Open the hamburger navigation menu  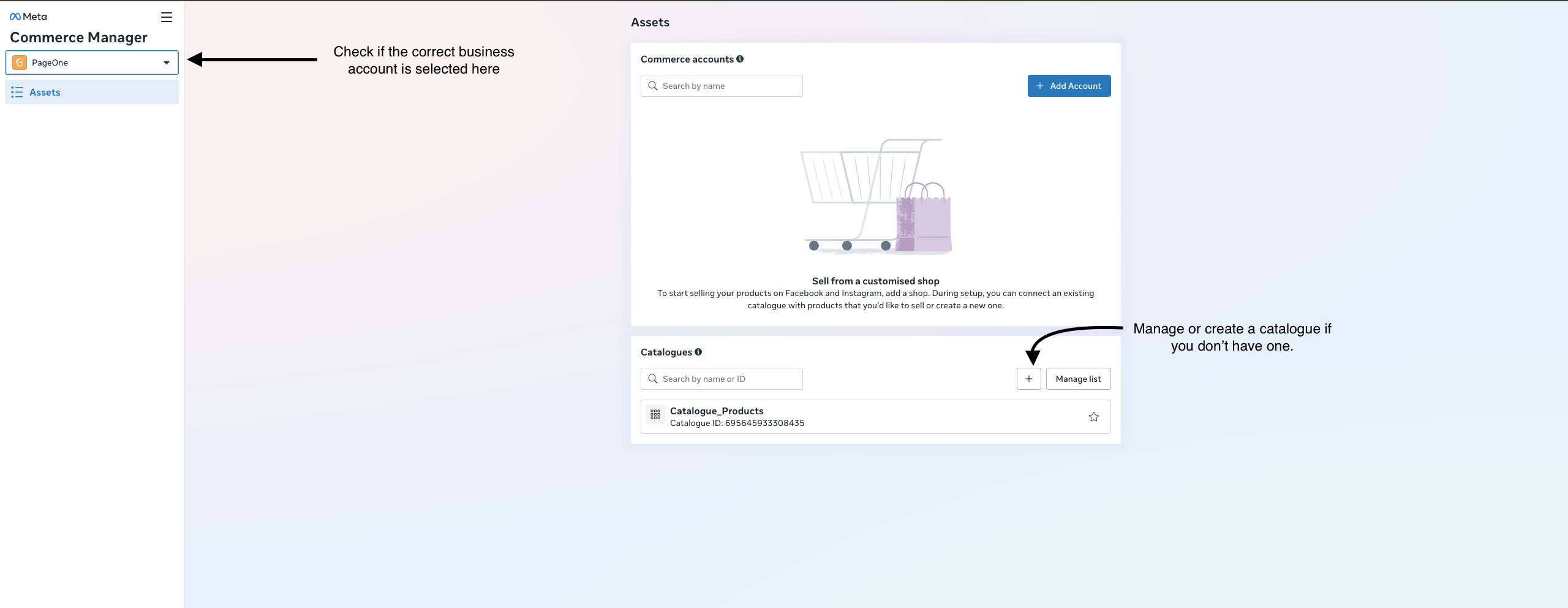[x=166, y=17]
